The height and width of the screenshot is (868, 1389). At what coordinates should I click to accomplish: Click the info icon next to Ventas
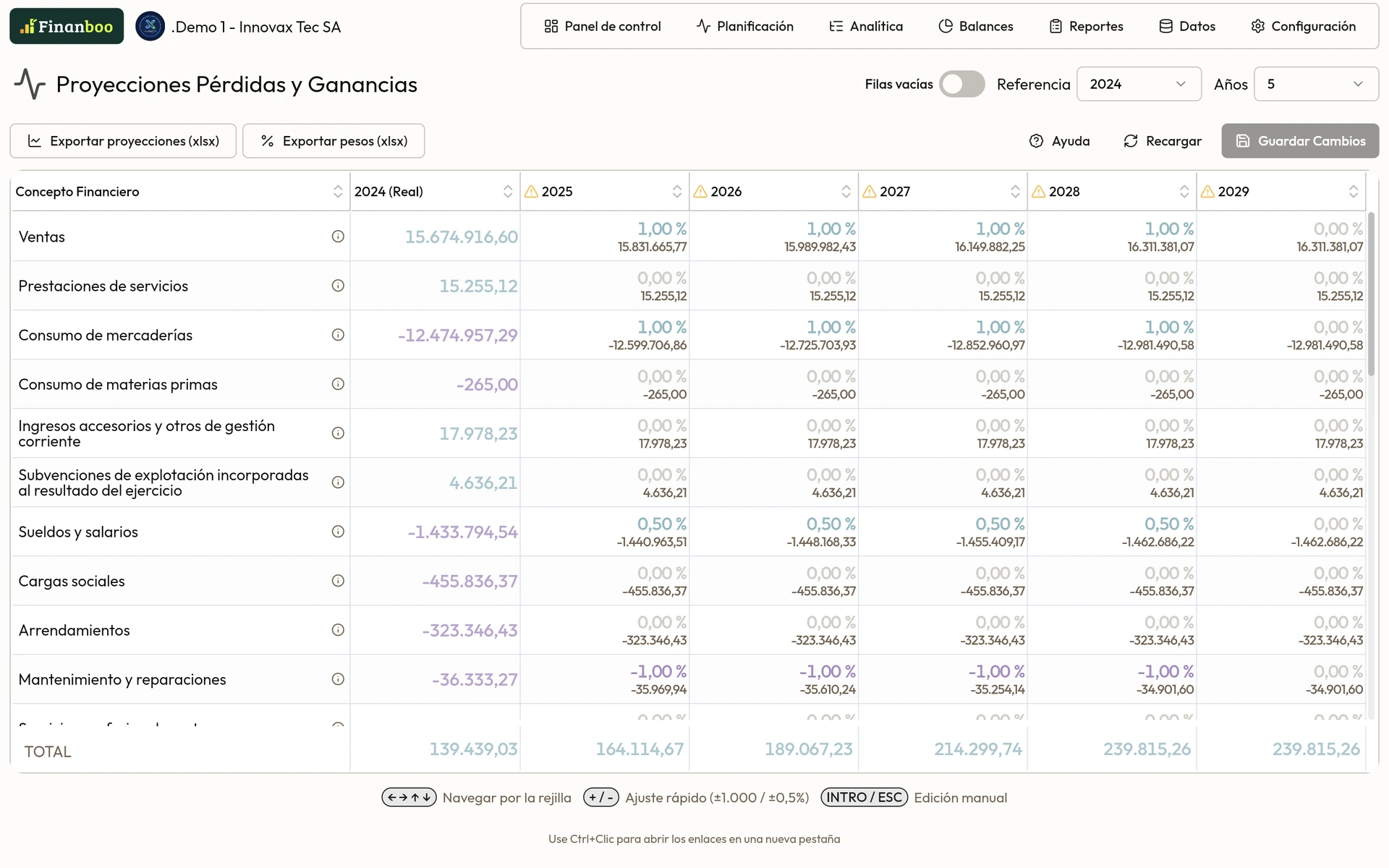(x=338, y=237)
